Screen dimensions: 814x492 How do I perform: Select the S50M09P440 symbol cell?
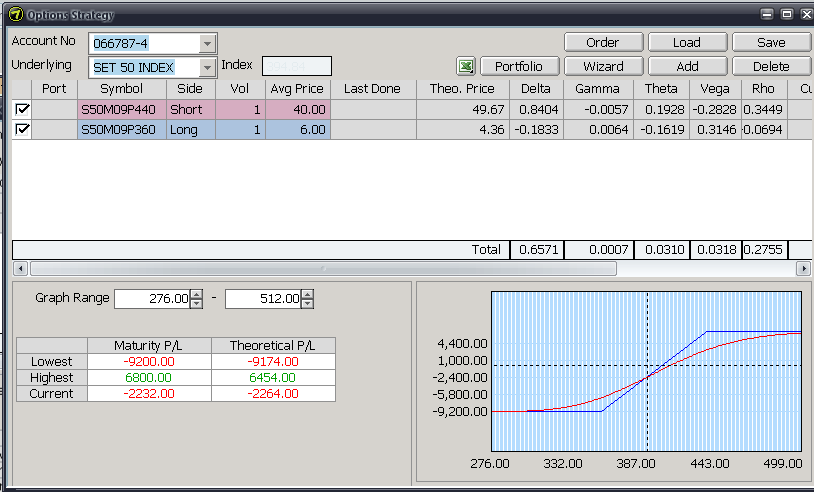pyautogui.click(x=122, y=110)
